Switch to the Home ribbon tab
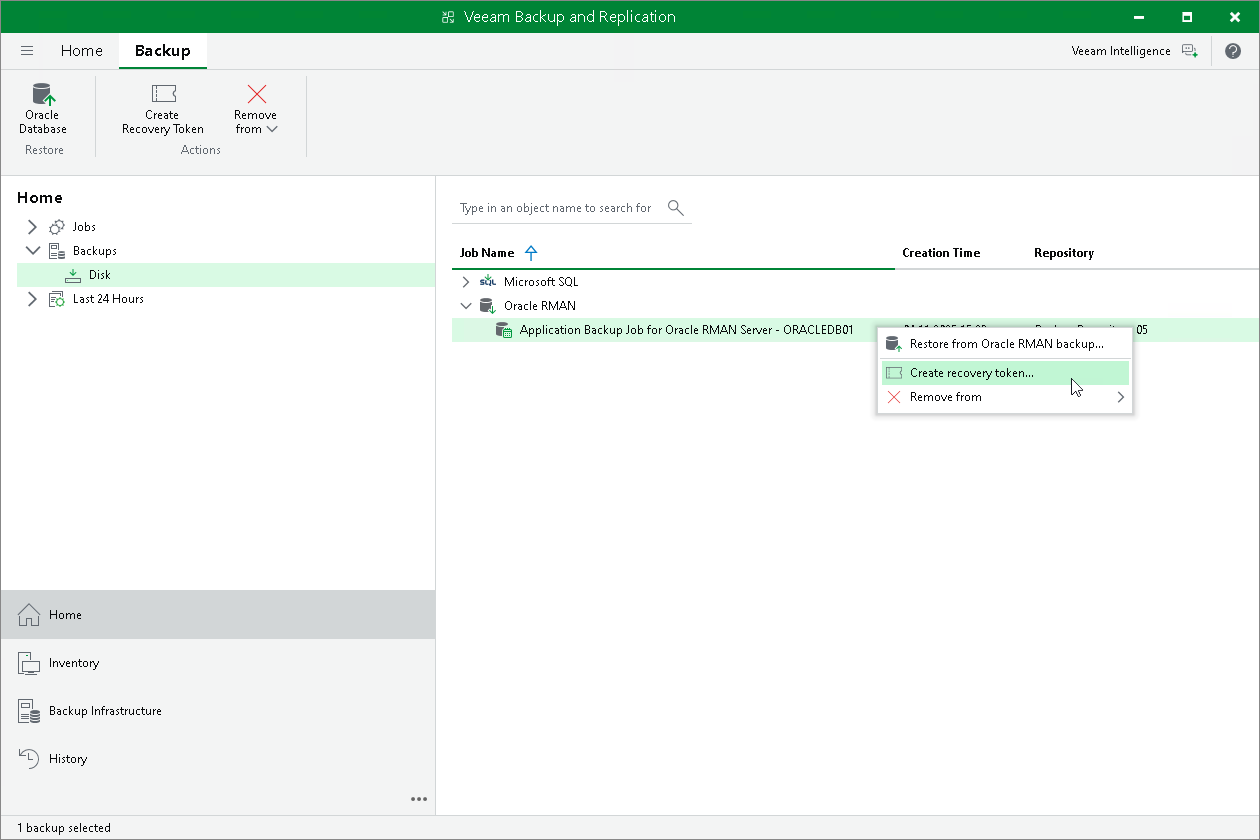Viewport: 1260px width, 840px height. (82, 51)
